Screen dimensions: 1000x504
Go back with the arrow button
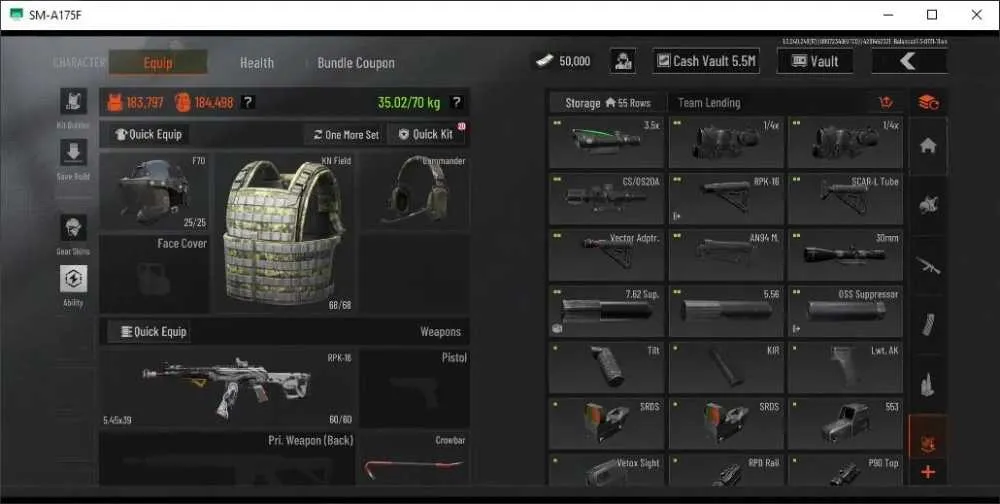pos(909,61)
